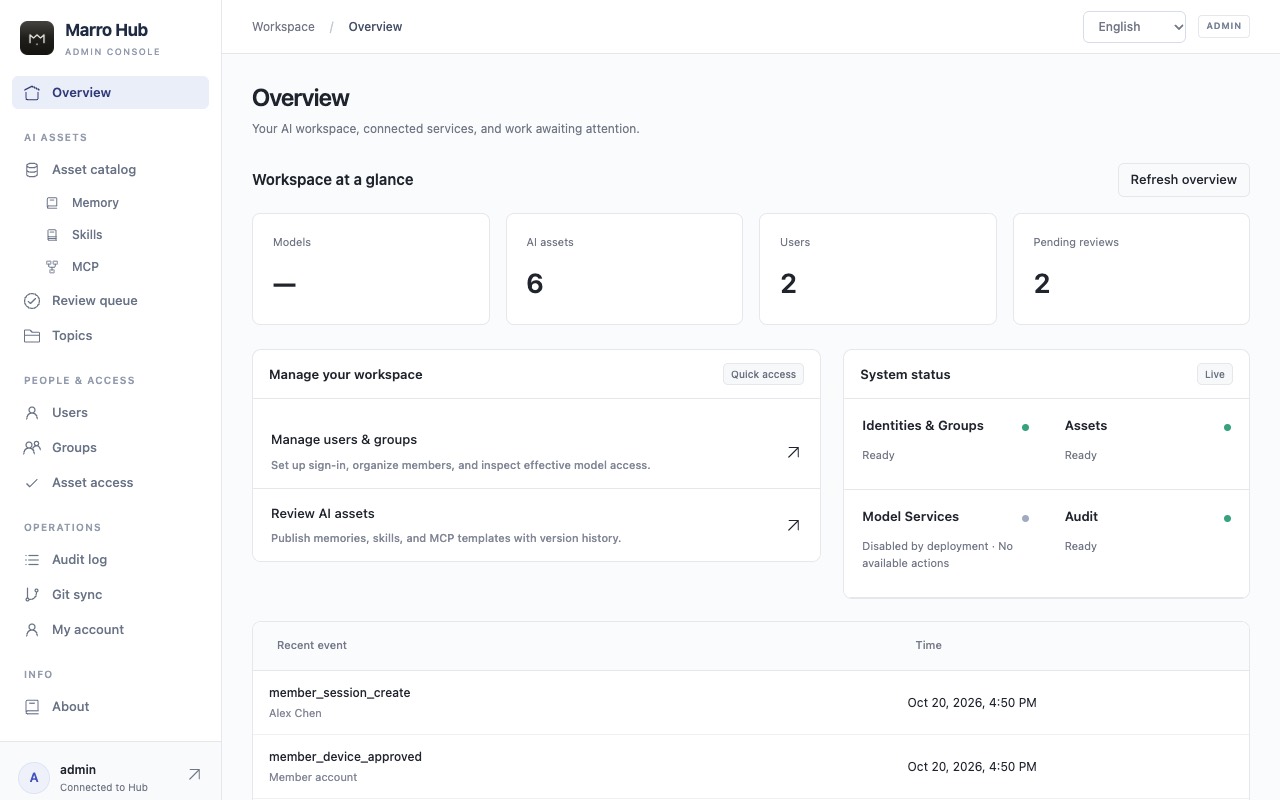This screenshot has height=800, width=1280.
Task: Open the Memory sub-item in Asset catalog
Action: click(120, 203)
